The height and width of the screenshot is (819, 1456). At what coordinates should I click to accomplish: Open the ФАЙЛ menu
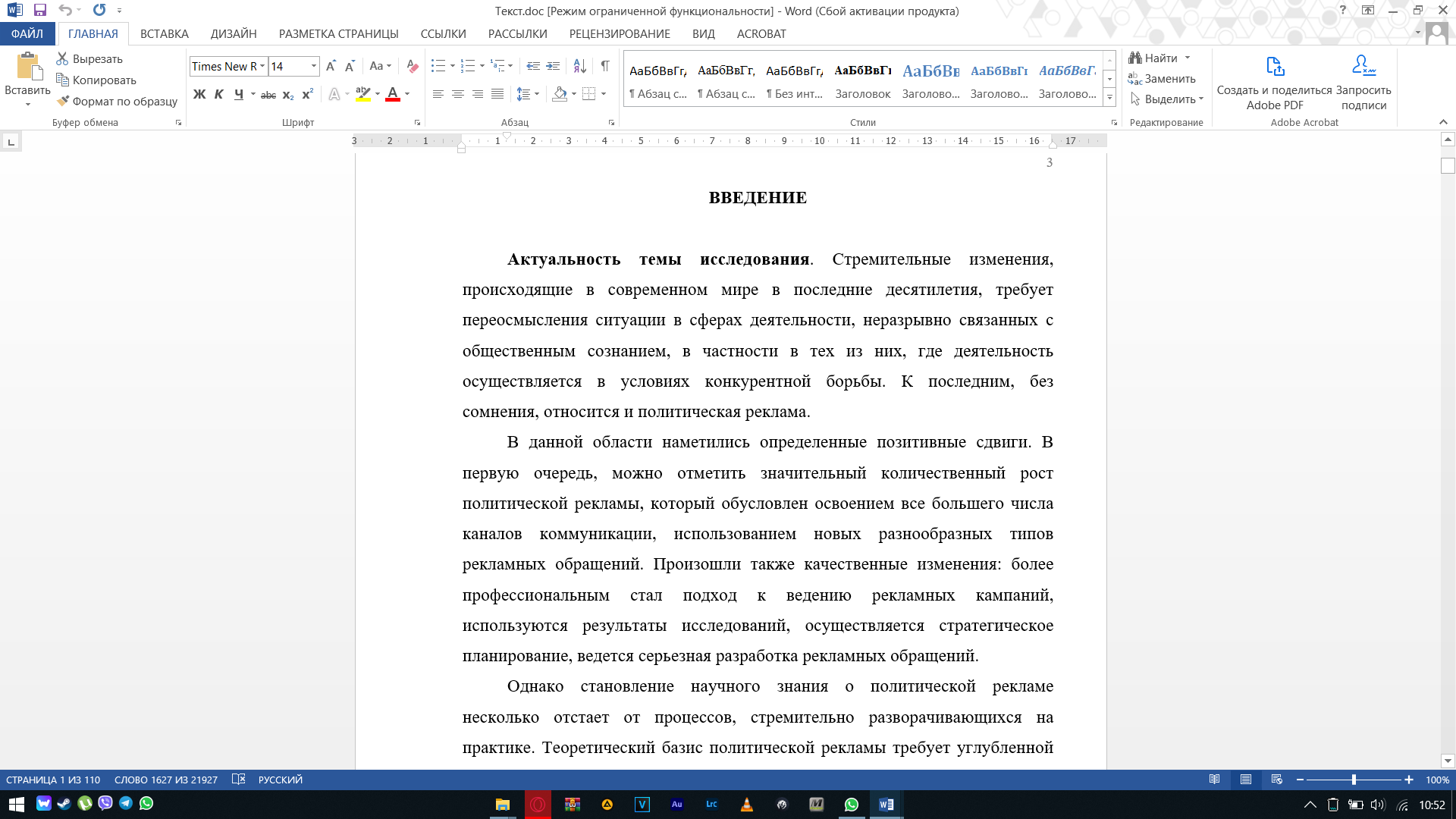point(27,33)
